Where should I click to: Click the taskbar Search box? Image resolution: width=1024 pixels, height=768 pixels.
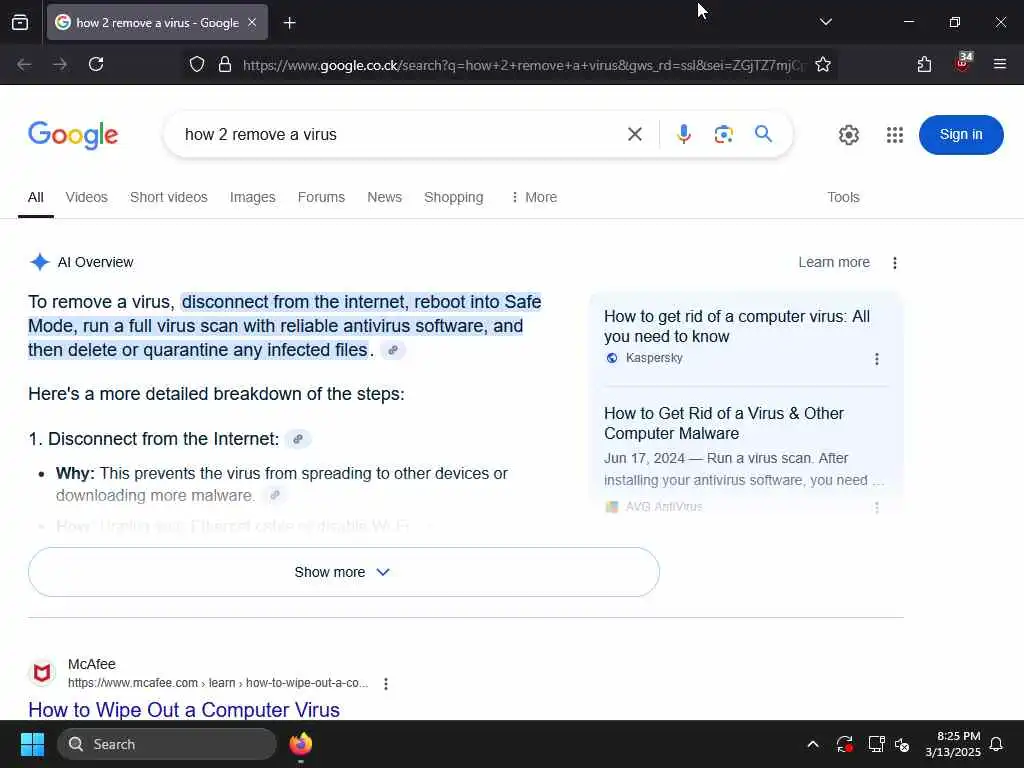[167, 744]
